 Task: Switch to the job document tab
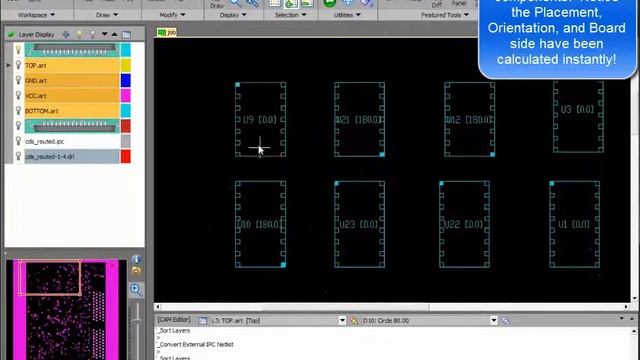(x=167, y=32)
